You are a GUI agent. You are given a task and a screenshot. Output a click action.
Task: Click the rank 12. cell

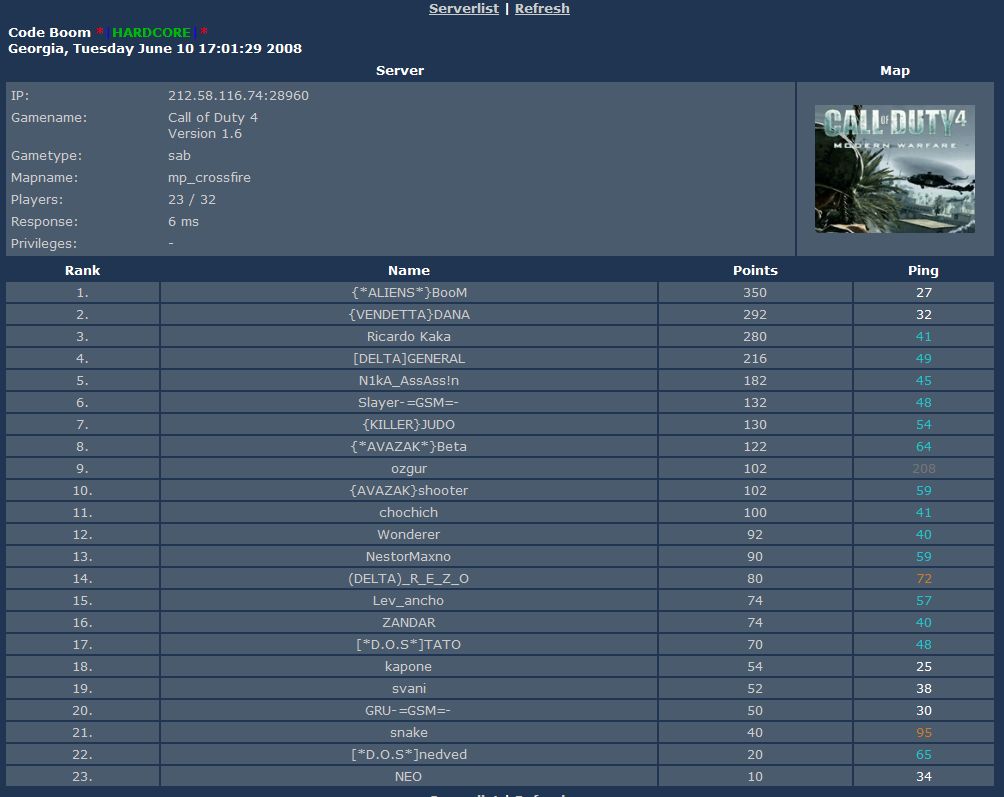pyautogui.click(x=83, y=535)
